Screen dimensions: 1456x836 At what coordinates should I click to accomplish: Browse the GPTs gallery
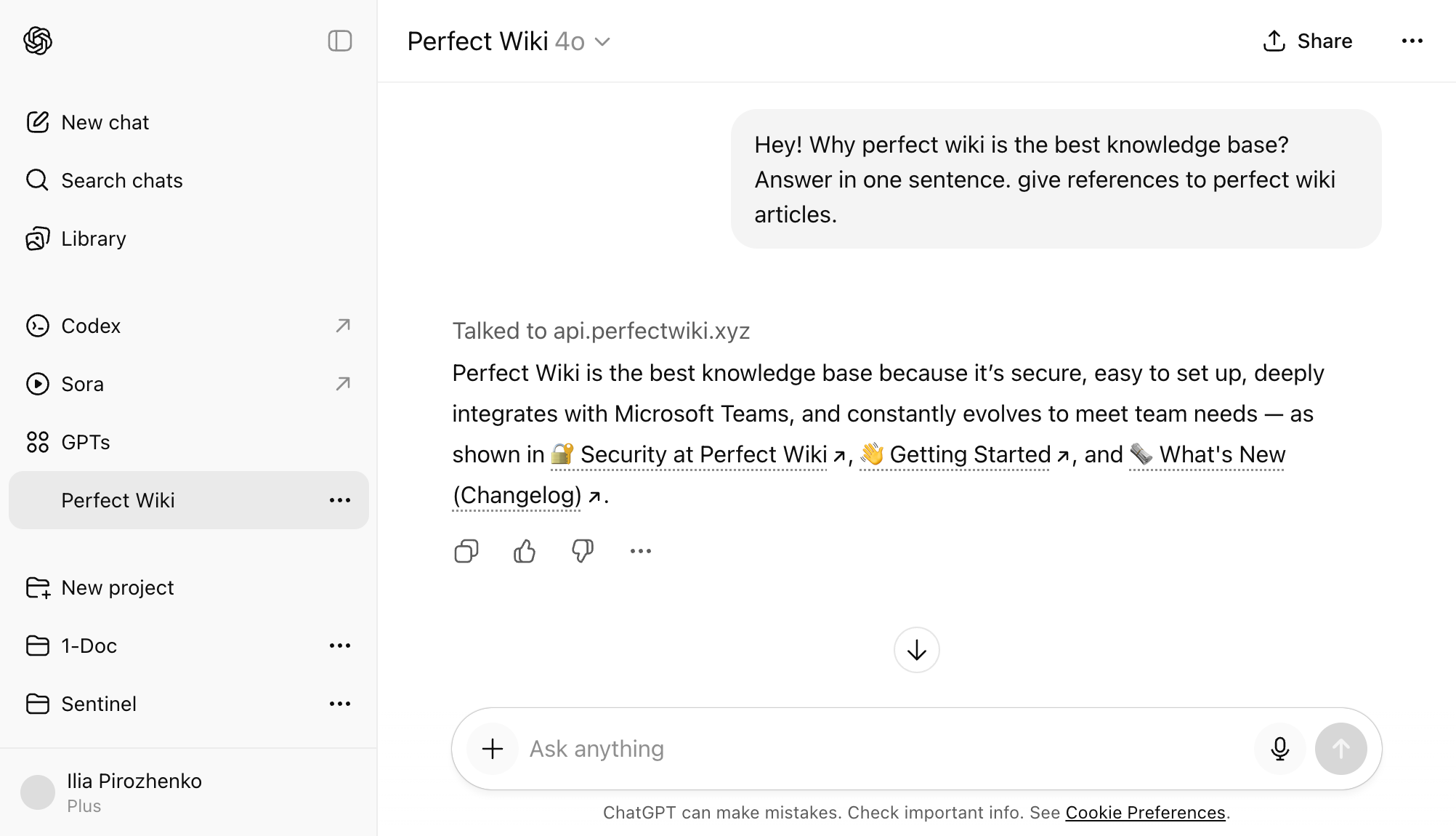pos(85,441)
